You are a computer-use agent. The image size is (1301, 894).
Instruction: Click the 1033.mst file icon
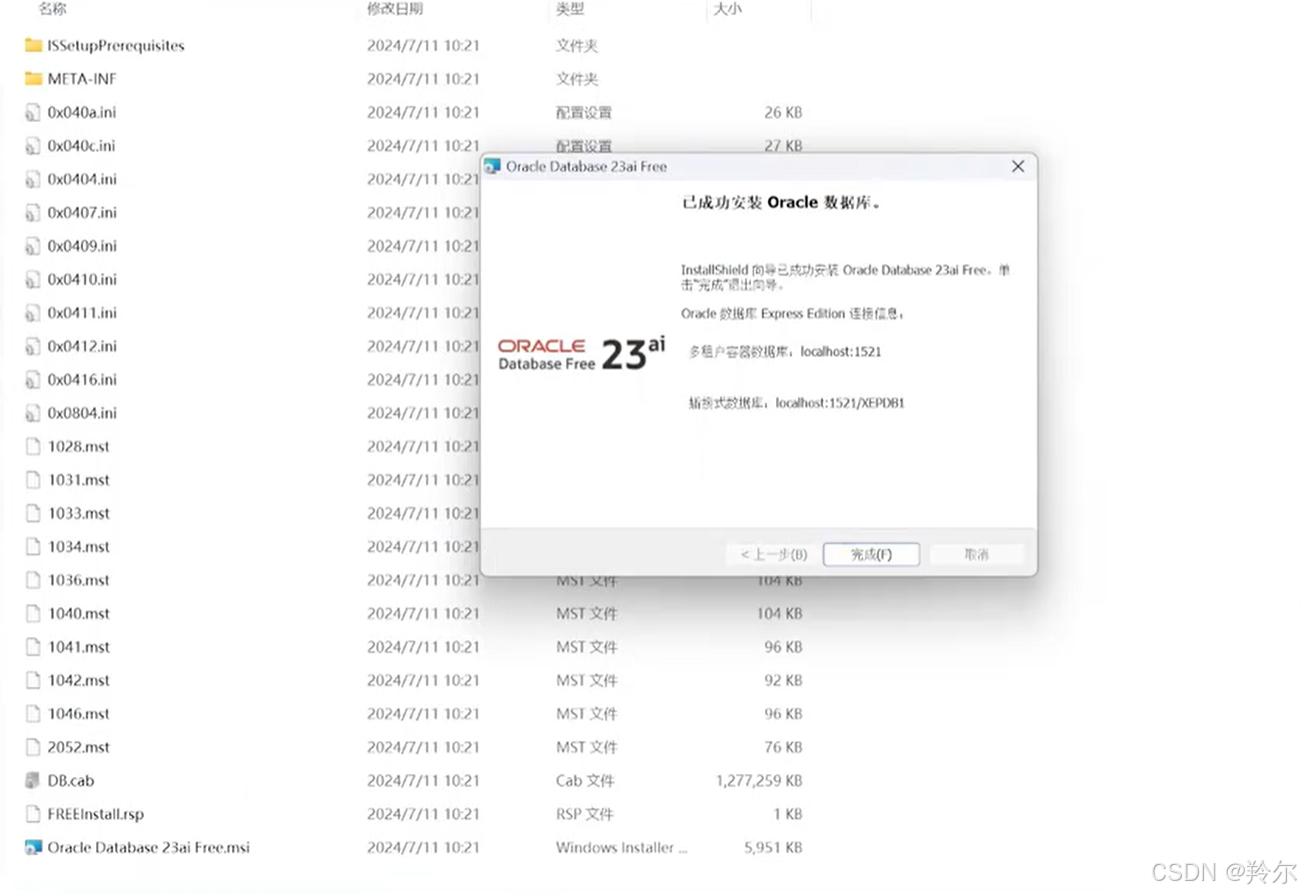(33, 513)
